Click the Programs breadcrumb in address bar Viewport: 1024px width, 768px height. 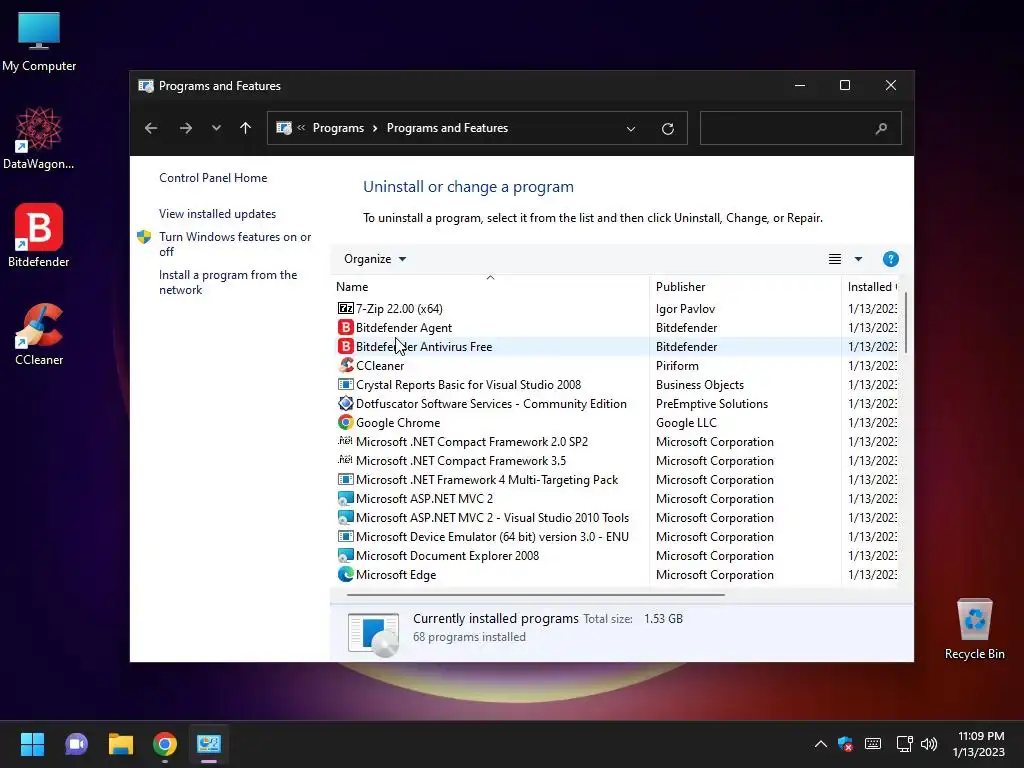pos(338,128)
